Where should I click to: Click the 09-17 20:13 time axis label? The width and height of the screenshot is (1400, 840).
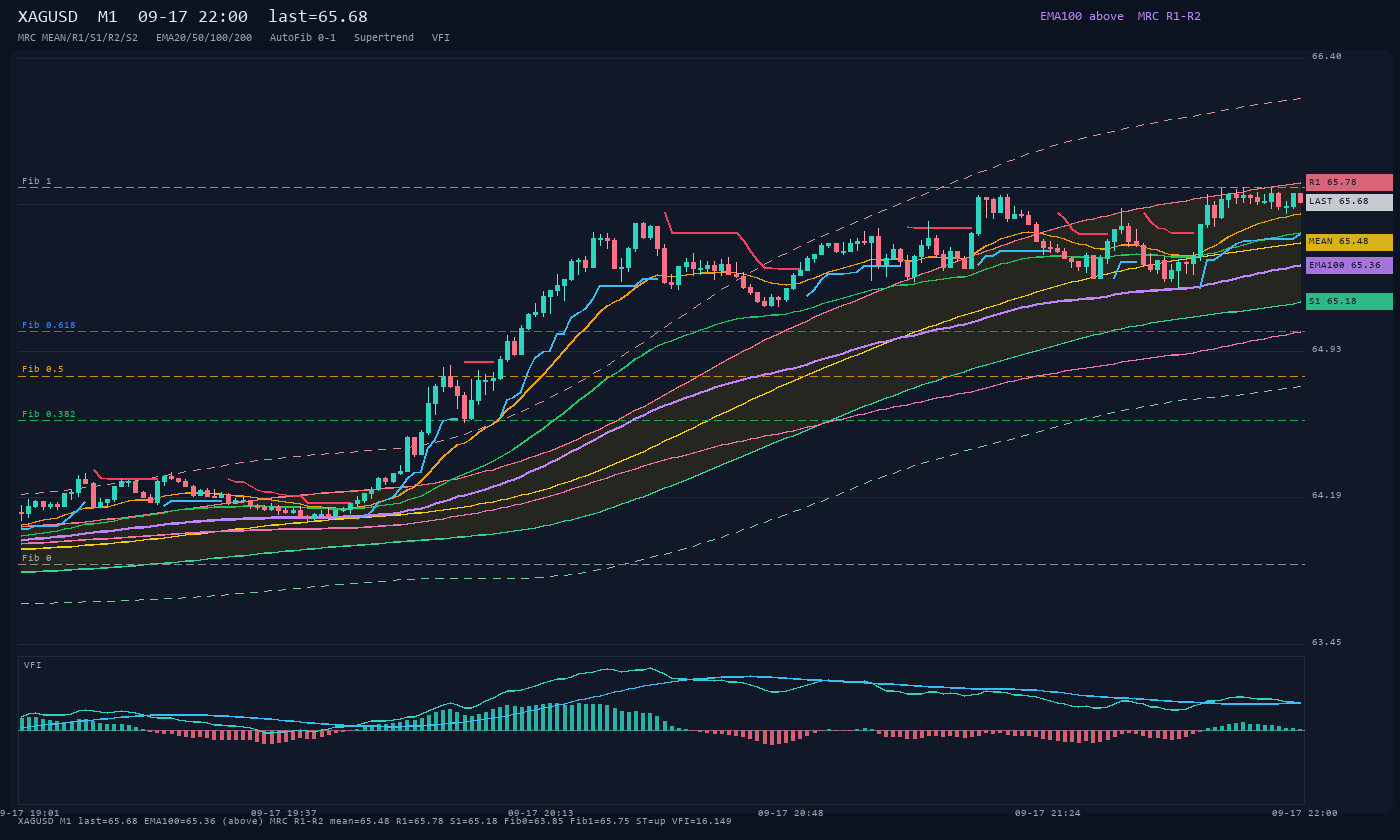tap(541, 813)
